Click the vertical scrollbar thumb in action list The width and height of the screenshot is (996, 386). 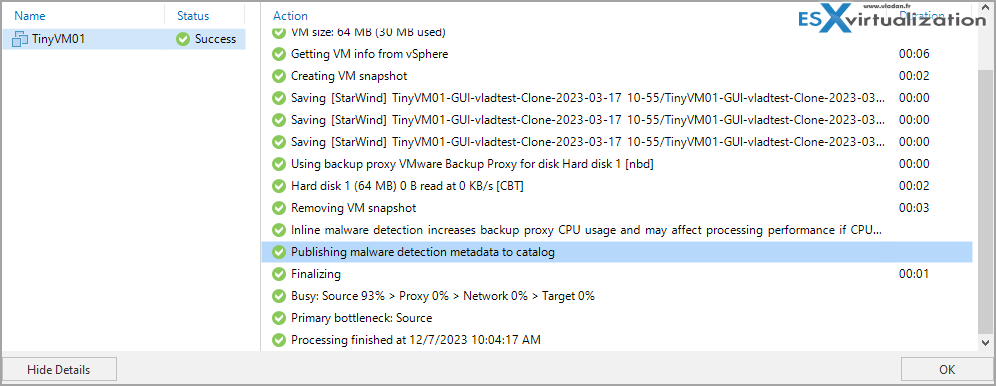(x=984, y=200)
